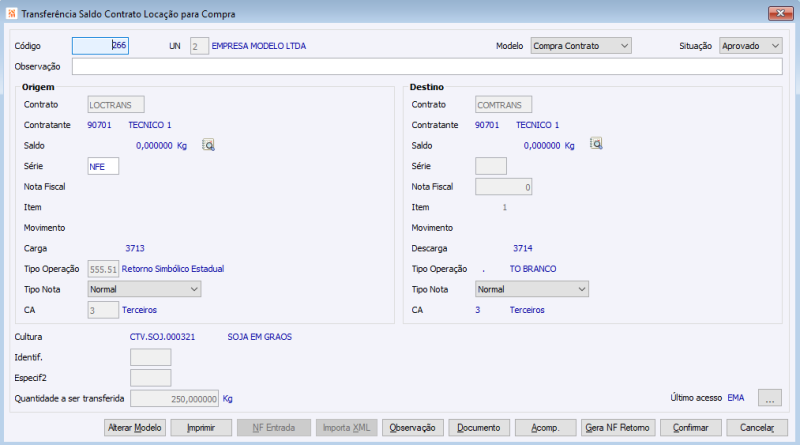Screen dimensions: 800x445
Task: Focus the Origem Série field NFE
Action: pyautogui.click(x=103, y=166)
